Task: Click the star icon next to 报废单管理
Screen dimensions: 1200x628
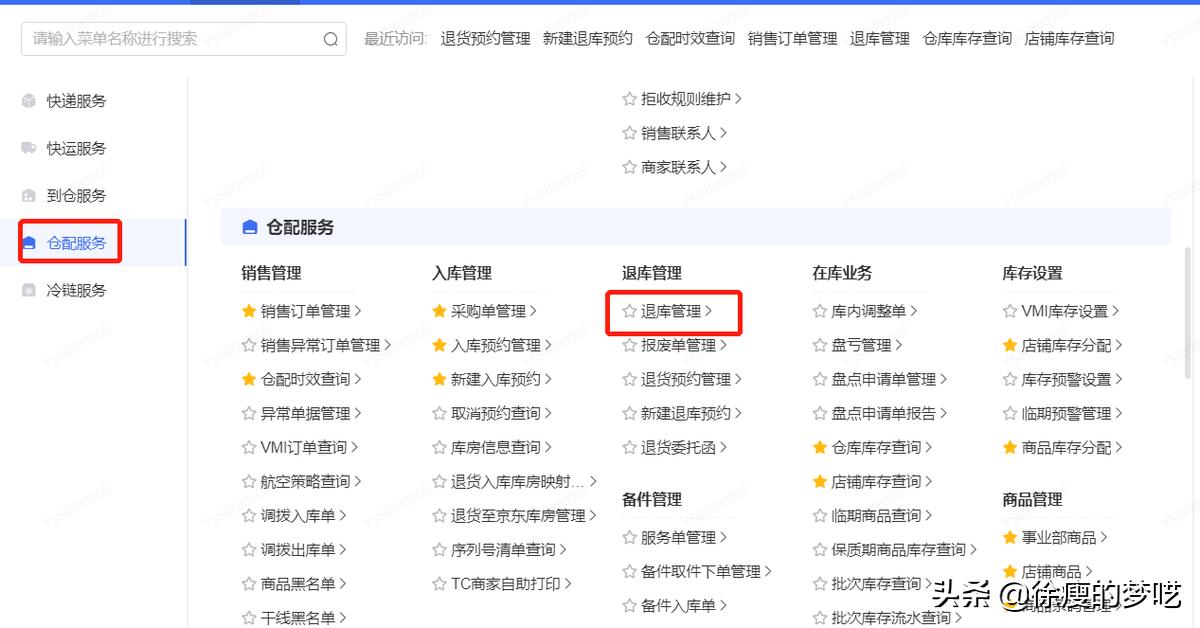Action: click(632, 347)
